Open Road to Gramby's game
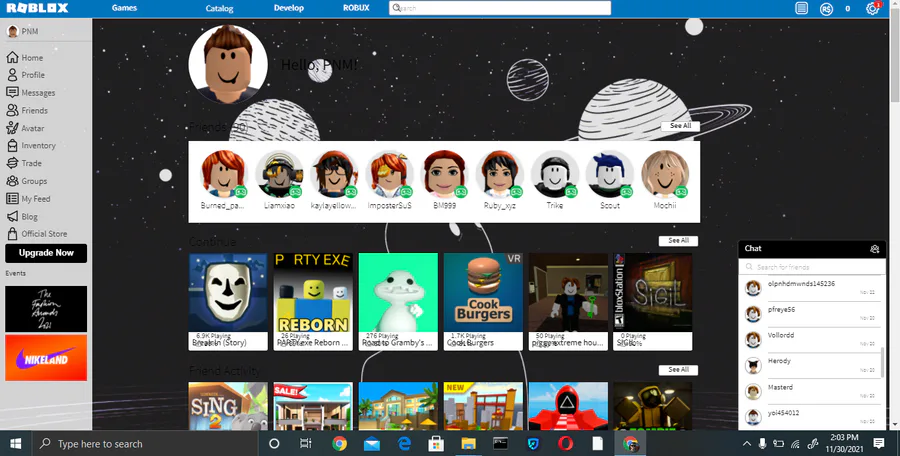Viewport: 900px width, 456px height. coord(398,302)
